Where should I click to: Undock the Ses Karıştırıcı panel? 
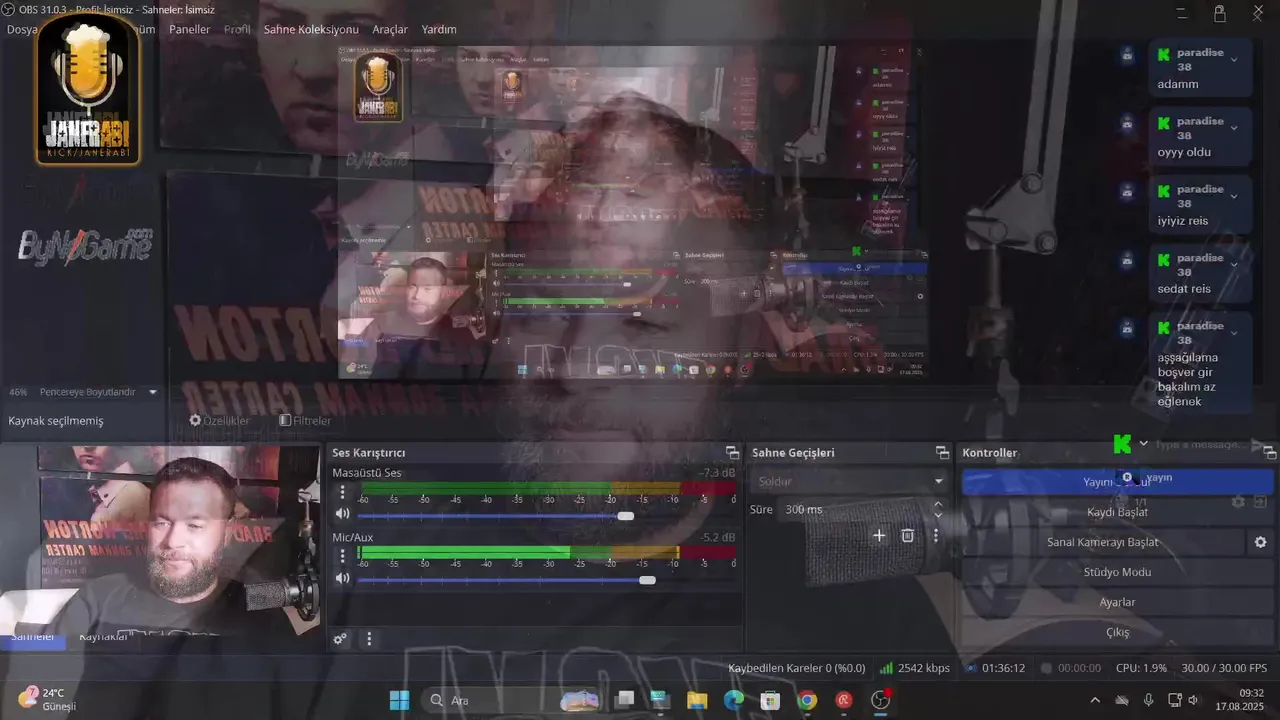732,453
